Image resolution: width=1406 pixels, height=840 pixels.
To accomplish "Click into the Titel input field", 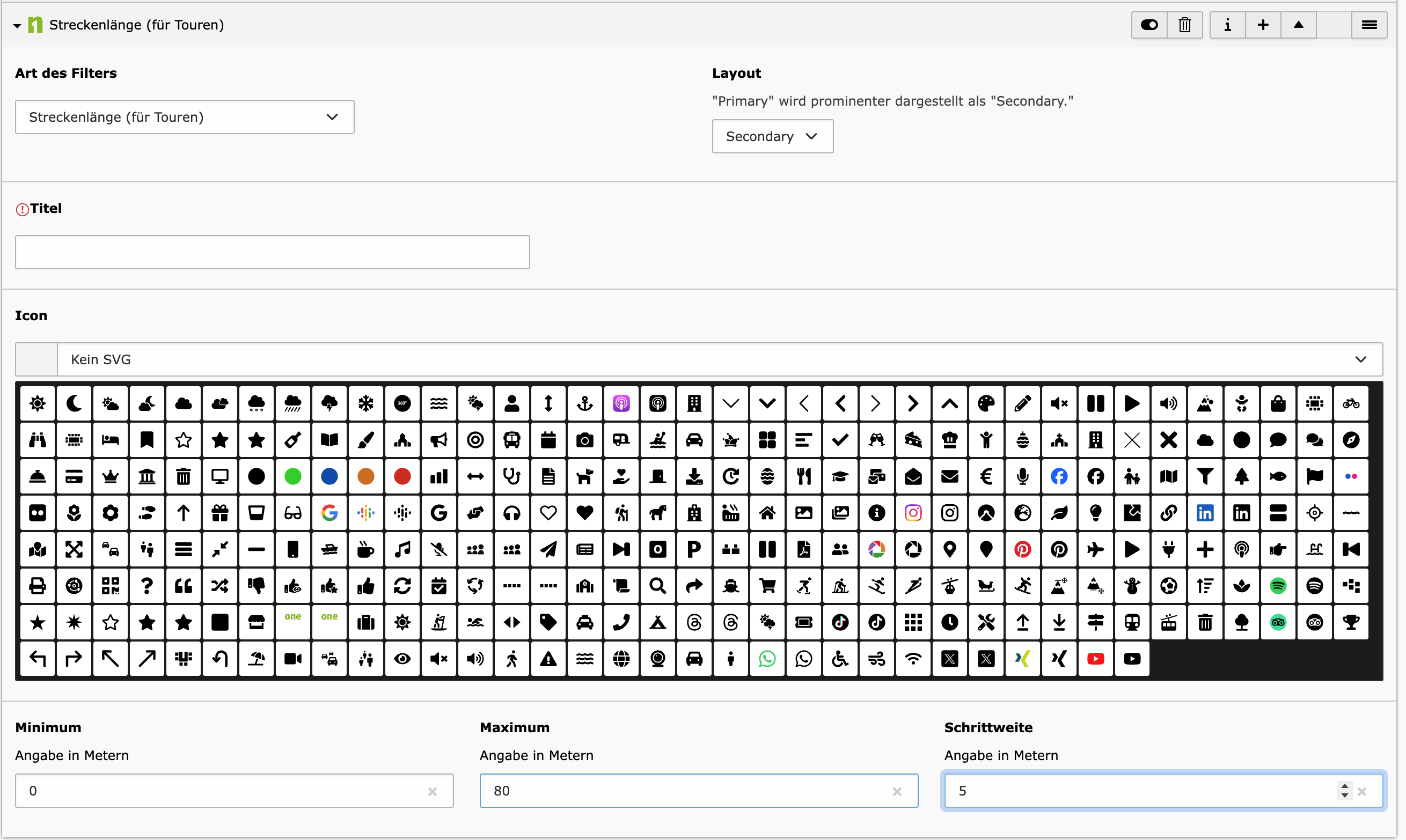I will pyautogui.click(x=273, y=253).
